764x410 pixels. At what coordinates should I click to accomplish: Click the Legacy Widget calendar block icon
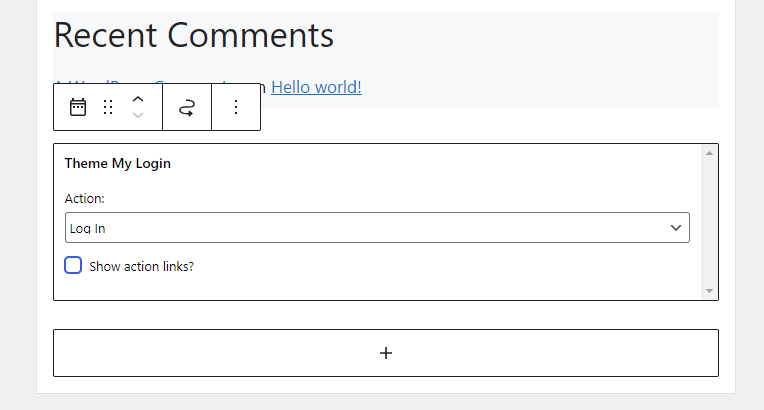(x=78, y=107)
